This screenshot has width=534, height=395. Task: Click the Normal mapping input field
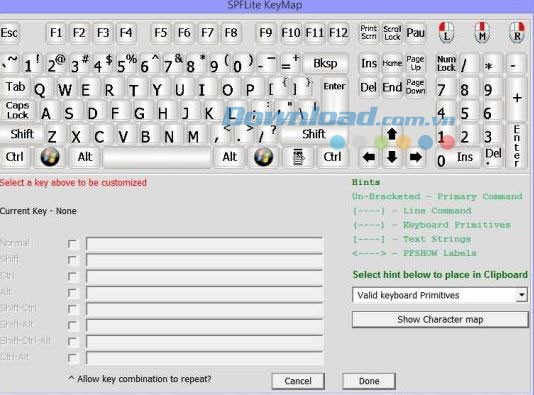(x=204, y=244)
